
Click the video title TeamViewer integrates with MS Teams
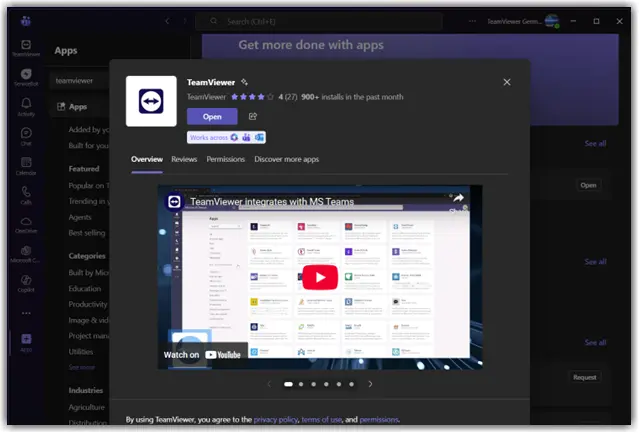pyautogui.click(x=272, y=202)
